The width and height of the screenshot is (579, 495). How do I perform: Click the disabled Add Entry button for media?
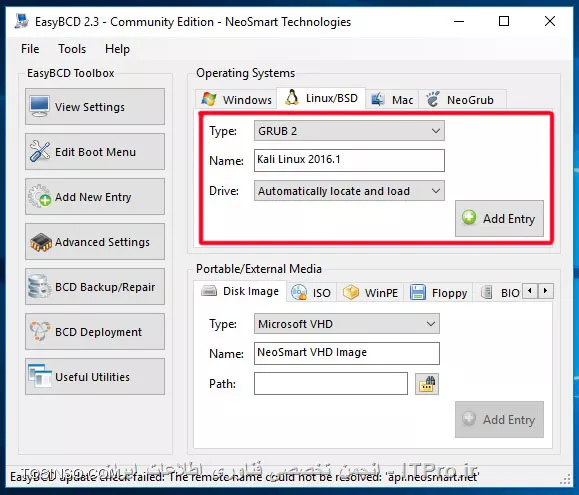pyautogui.click(x=499, y=419)
